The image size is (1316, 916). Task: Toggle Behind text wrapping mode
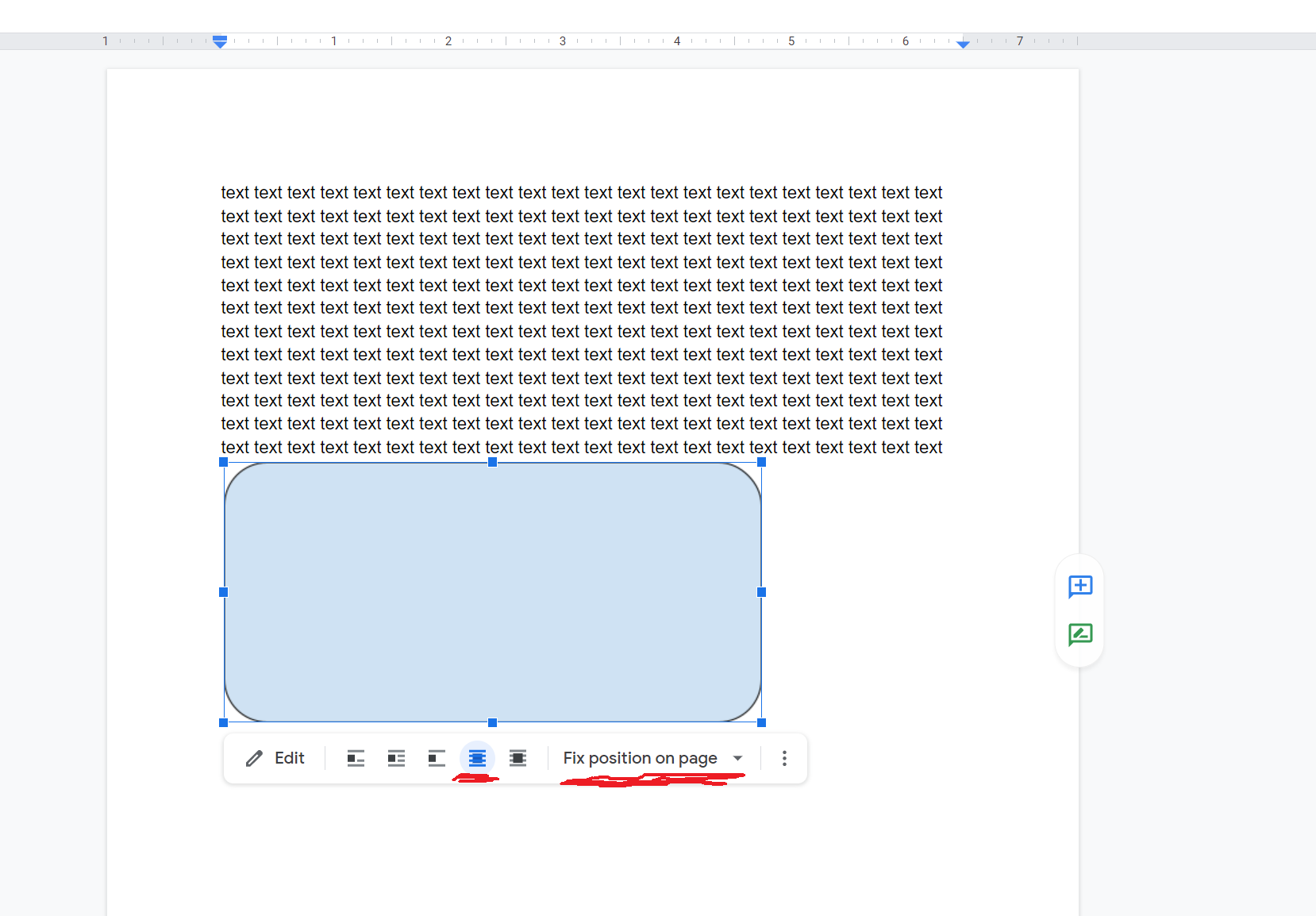[477, 758]
